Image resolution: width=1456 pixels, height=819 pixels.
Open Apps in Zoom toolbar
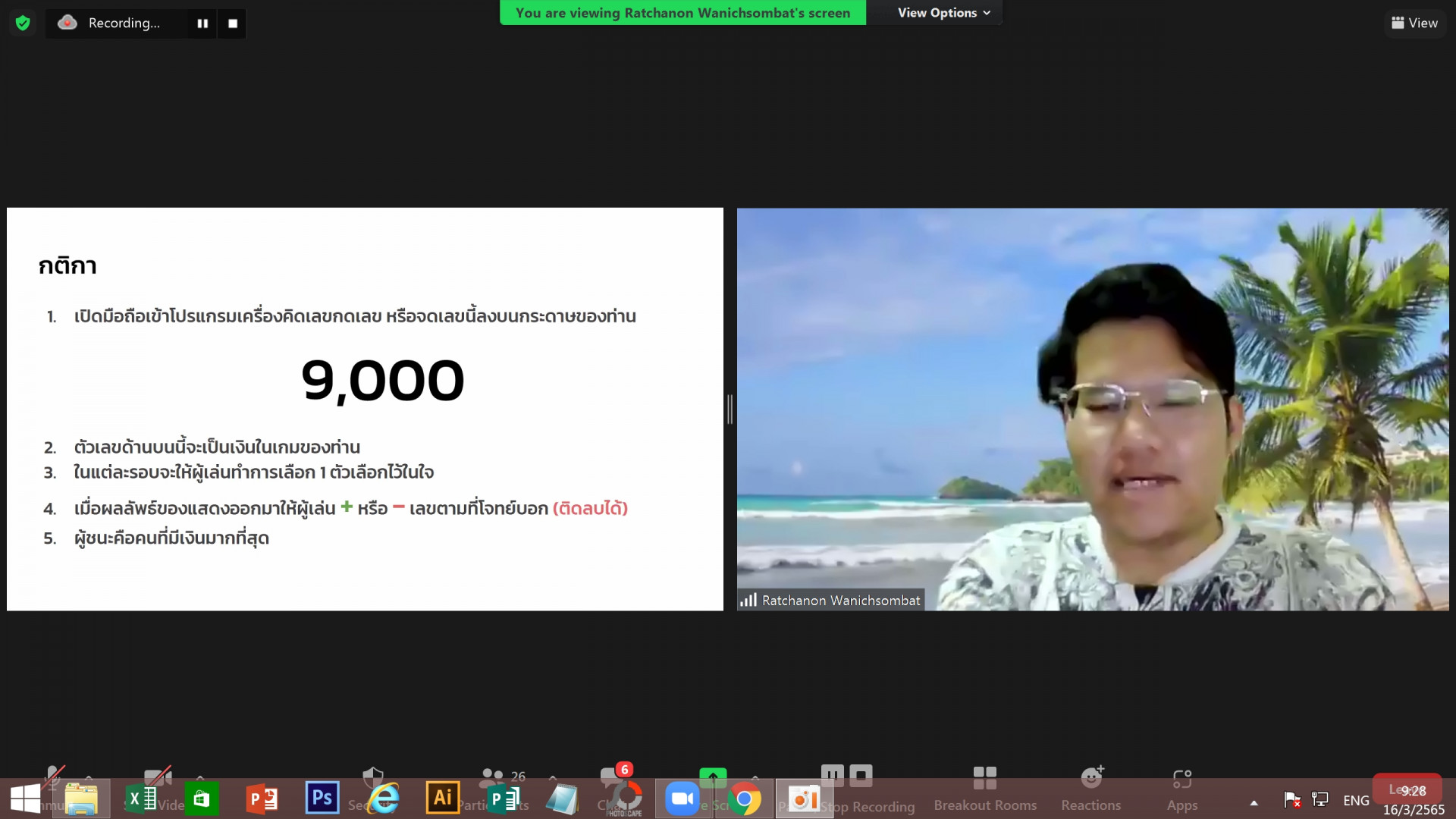(x=1181, y=789)
